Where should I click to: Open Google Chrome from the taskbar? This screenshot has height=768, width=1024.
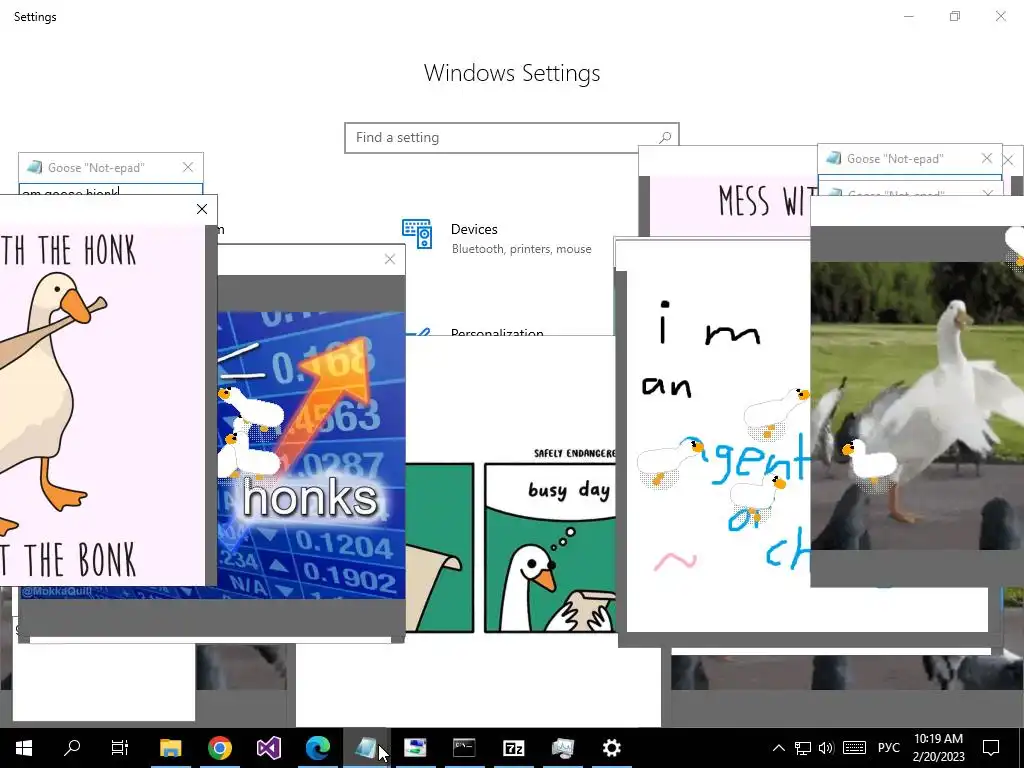point(220,747)
